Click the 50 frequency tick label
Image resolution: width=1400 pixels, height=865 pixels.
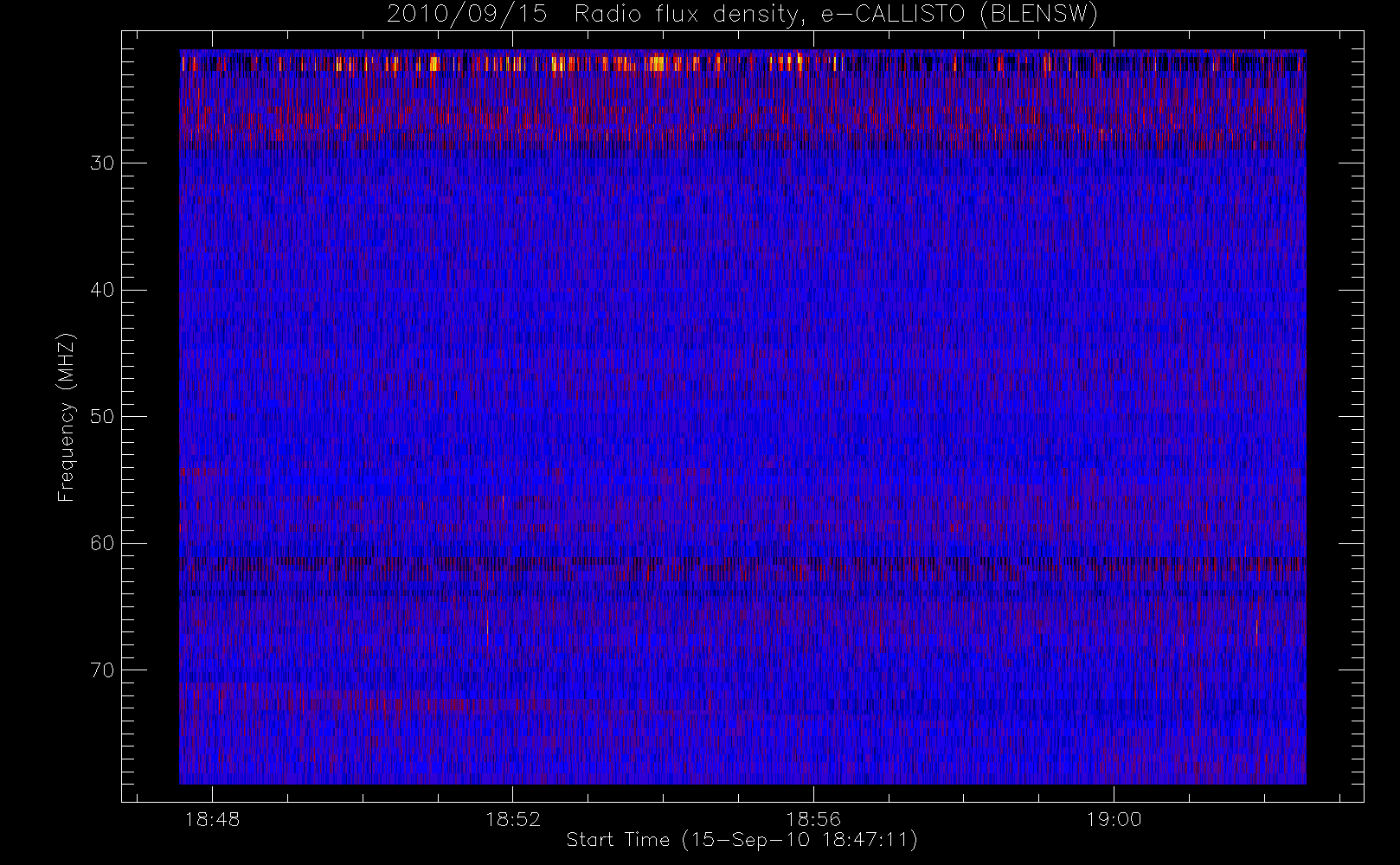coord(102,416)
